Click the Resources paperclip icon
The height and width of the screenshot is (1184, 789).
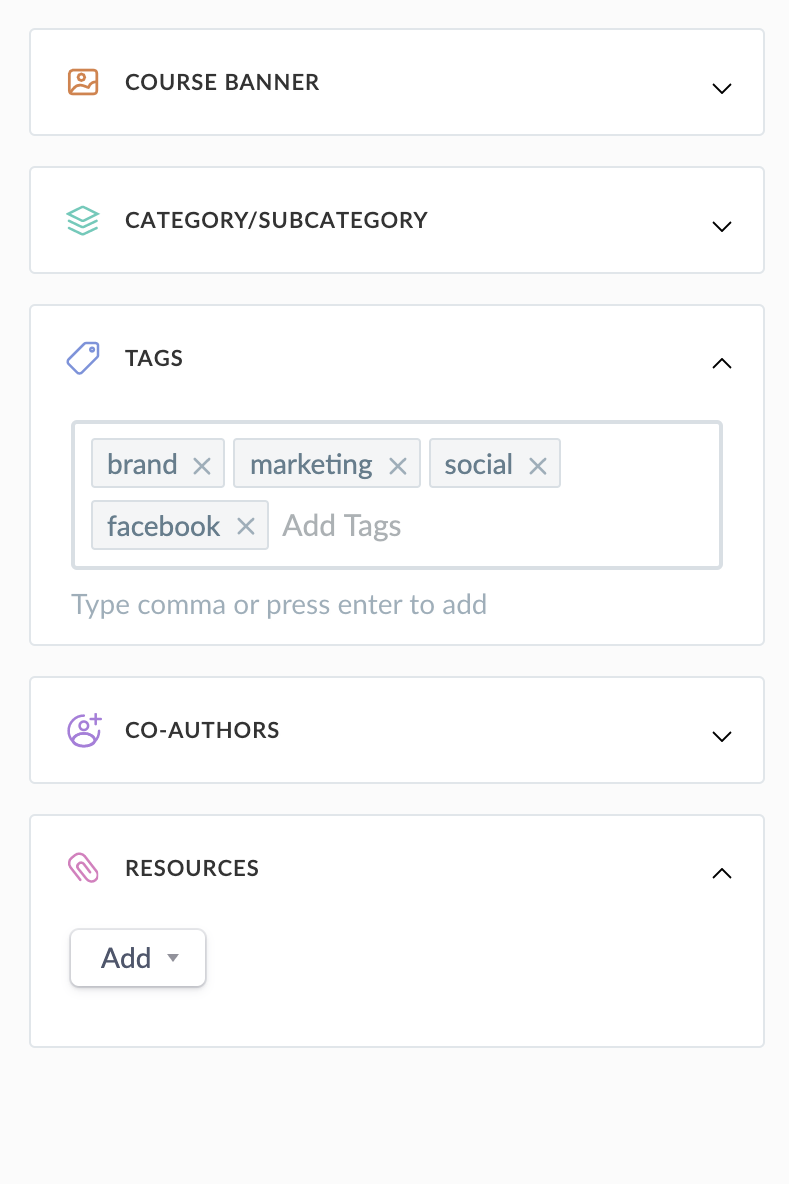click(x=83, y=868)
